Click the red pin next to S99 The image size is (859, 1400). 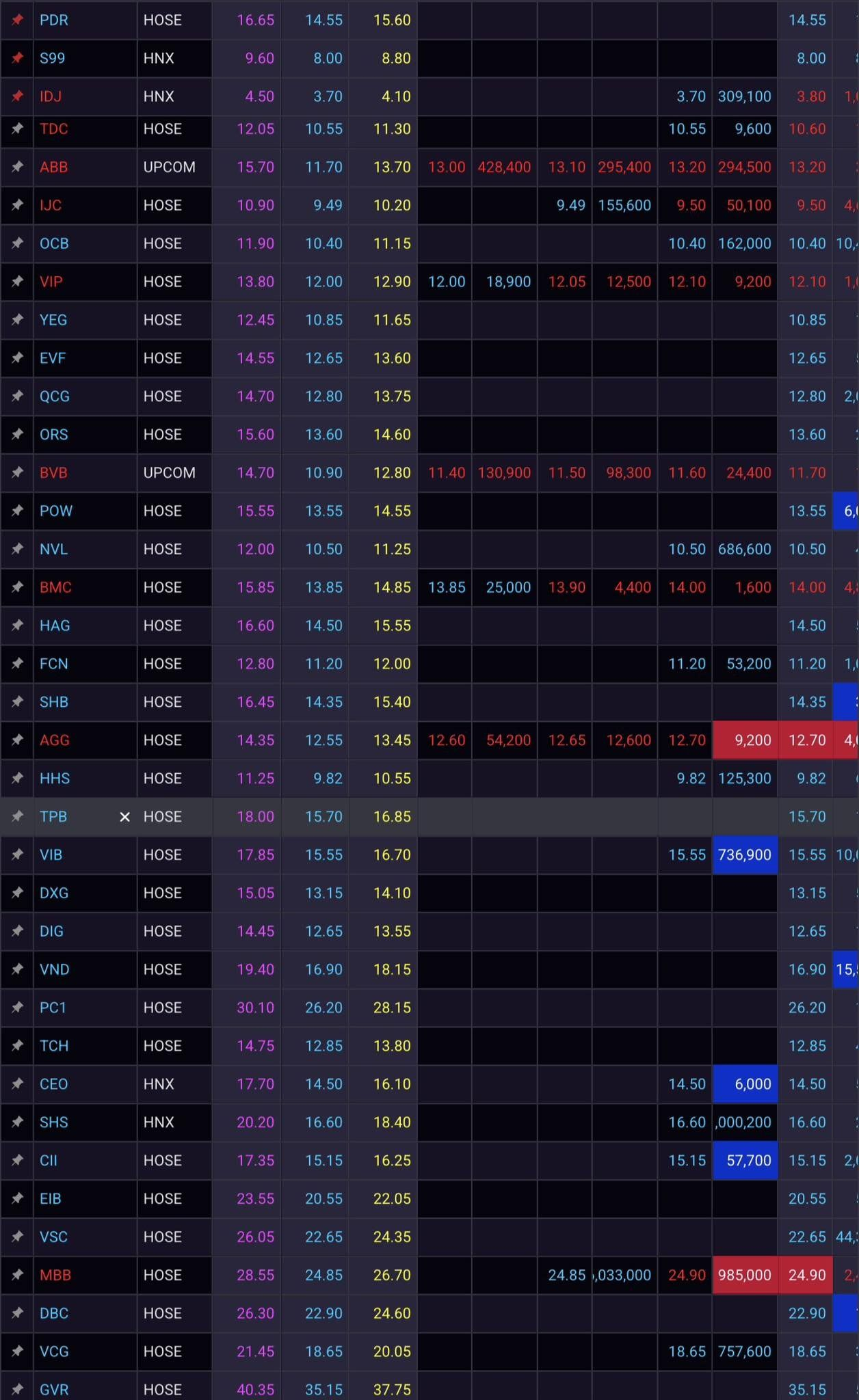pos(17,58)
